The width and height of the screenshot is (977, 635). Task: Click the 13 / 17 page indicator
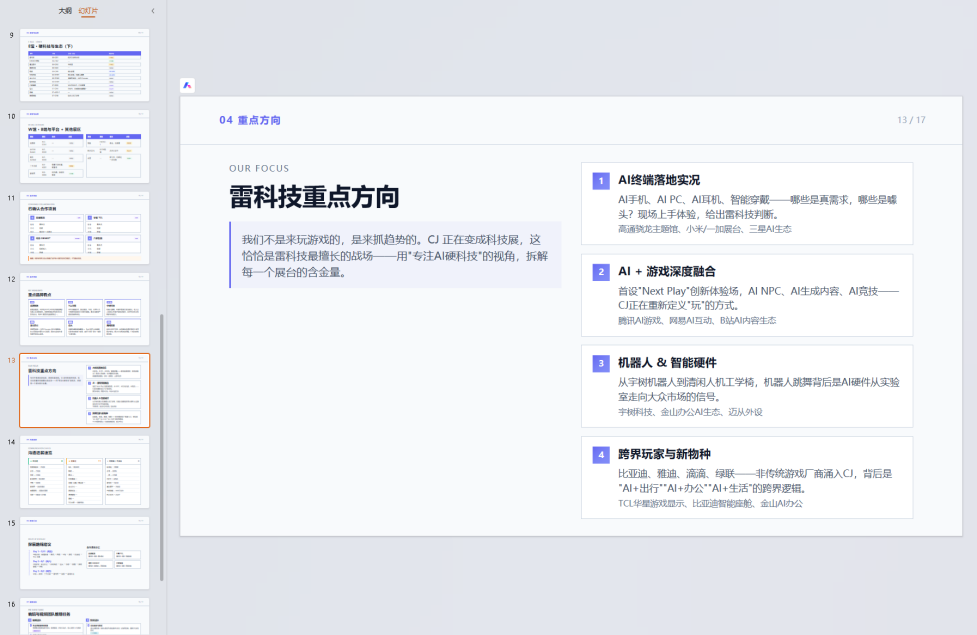(911, 120)
